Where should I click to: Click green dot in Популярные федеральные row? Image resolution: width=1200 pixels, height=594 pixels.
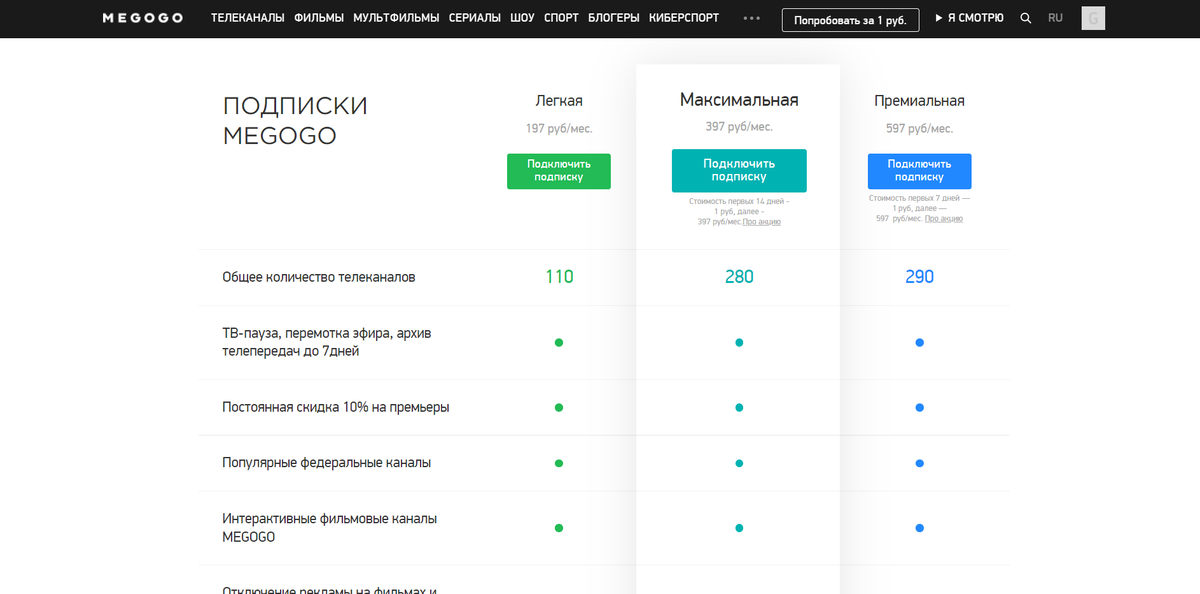(x=559, y=463)
